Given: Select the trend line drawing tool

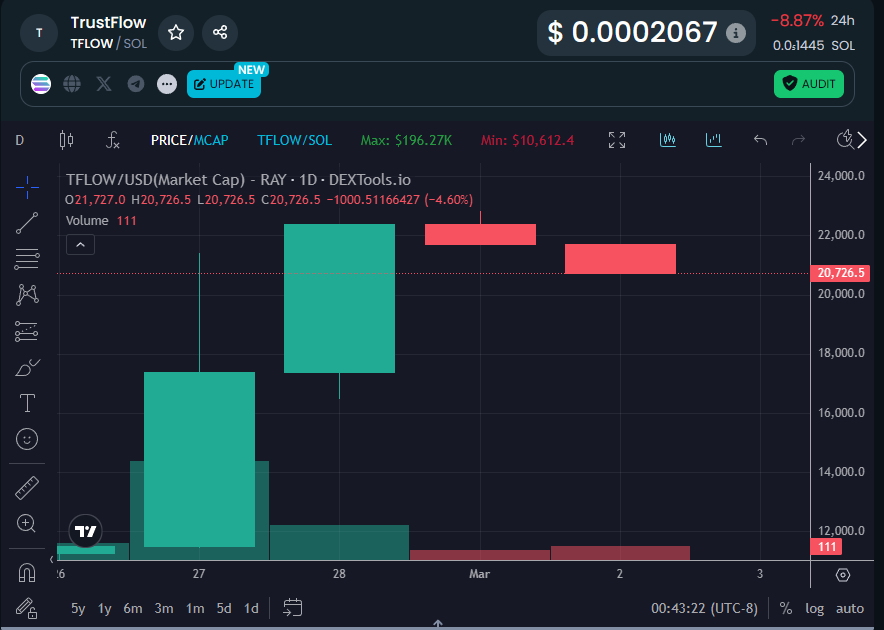Looking at the screenshot, I should 27,223.
